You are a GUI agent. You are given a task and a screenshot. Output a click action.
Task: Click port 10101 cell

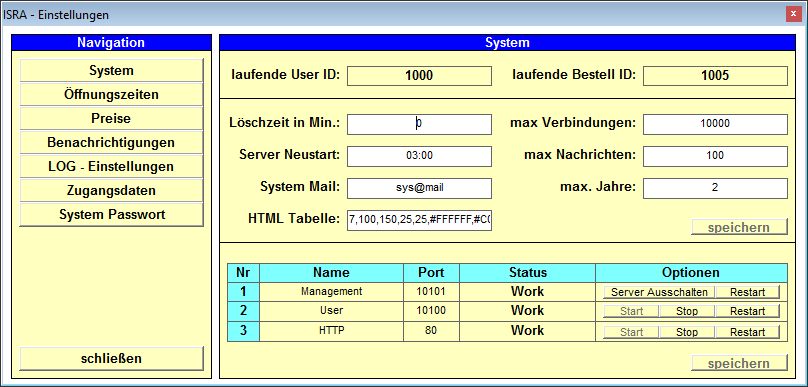click(x=431, y=292)
